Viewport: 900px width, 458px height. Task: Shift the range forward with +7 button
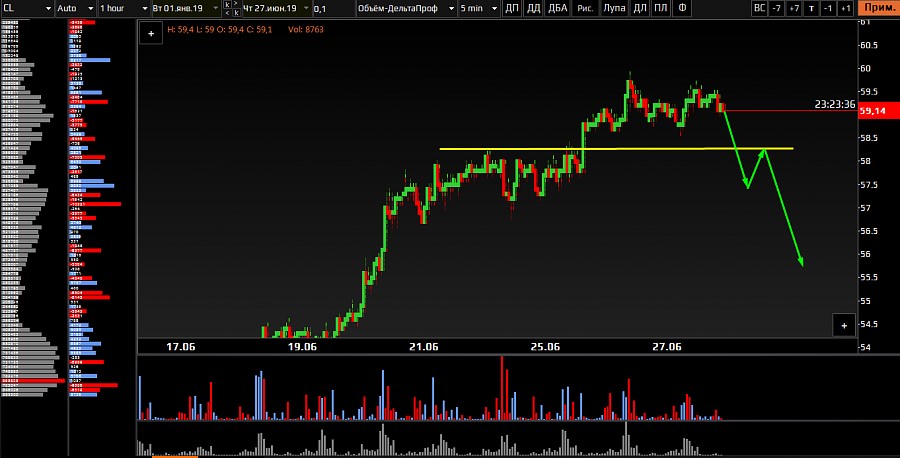(x=794, y=8)
